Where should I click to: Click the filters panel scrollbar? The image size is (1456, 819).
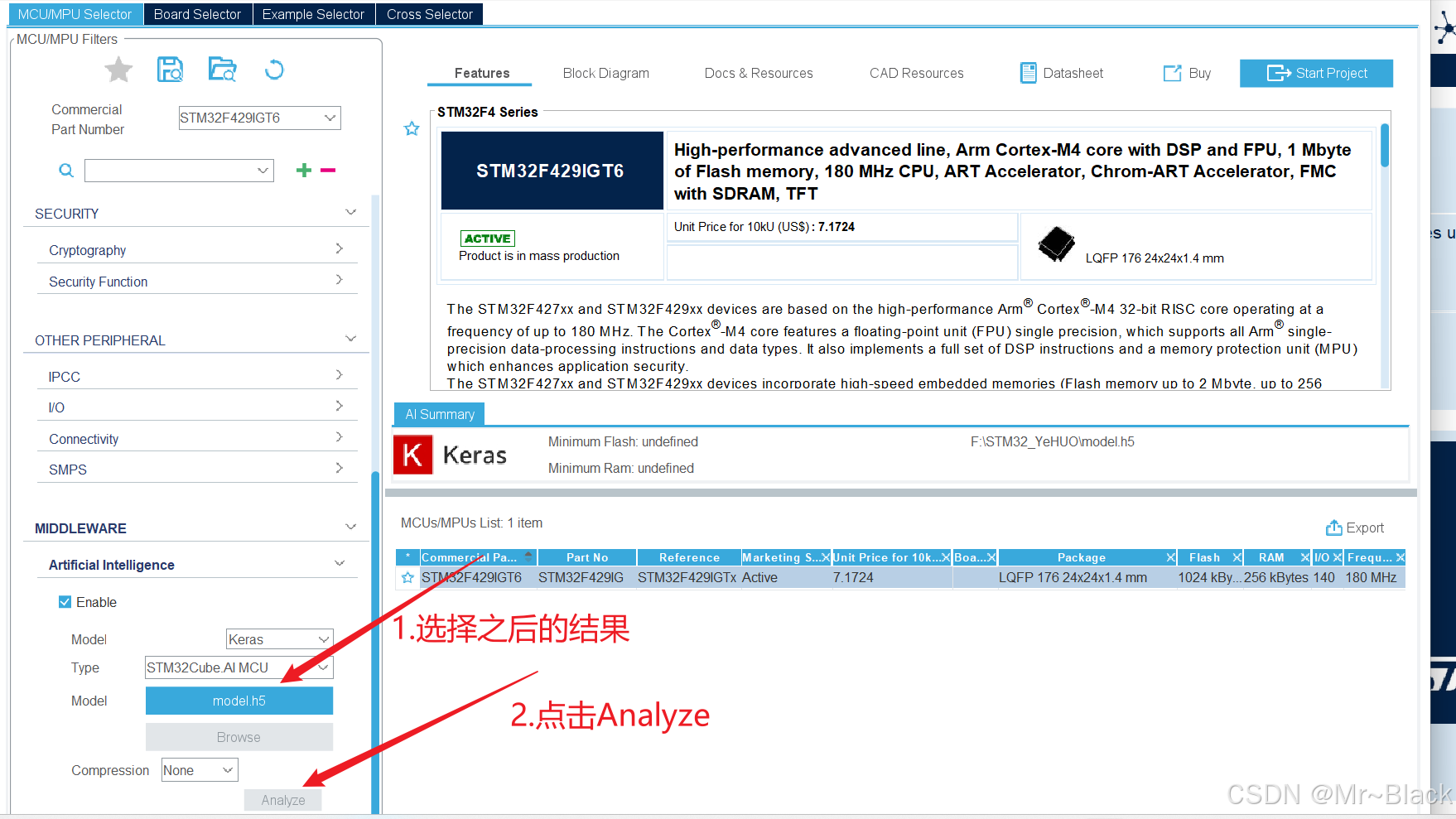click(375, 642)
